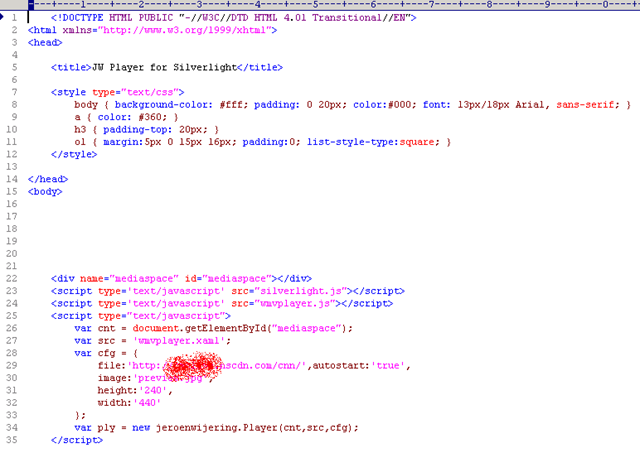Click the 'var cfg = {' line
Image resolution: width=640 pixels, height=453 pixels.
click(106, 353)
